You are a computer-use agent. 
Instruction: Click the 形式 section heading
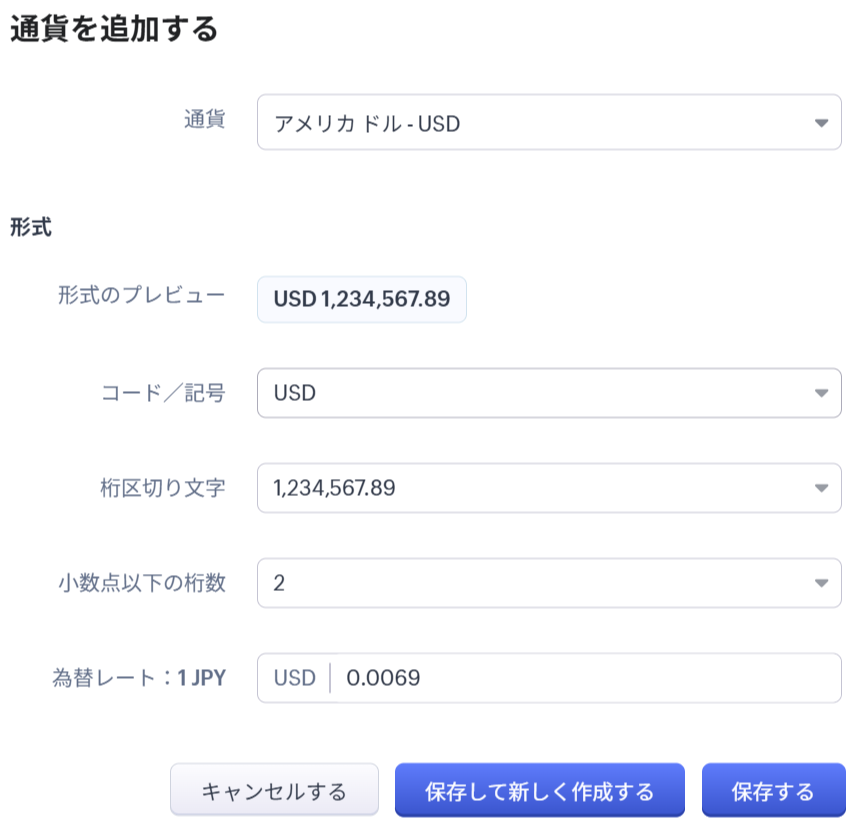pyautogui.click(x=31, y=227)
